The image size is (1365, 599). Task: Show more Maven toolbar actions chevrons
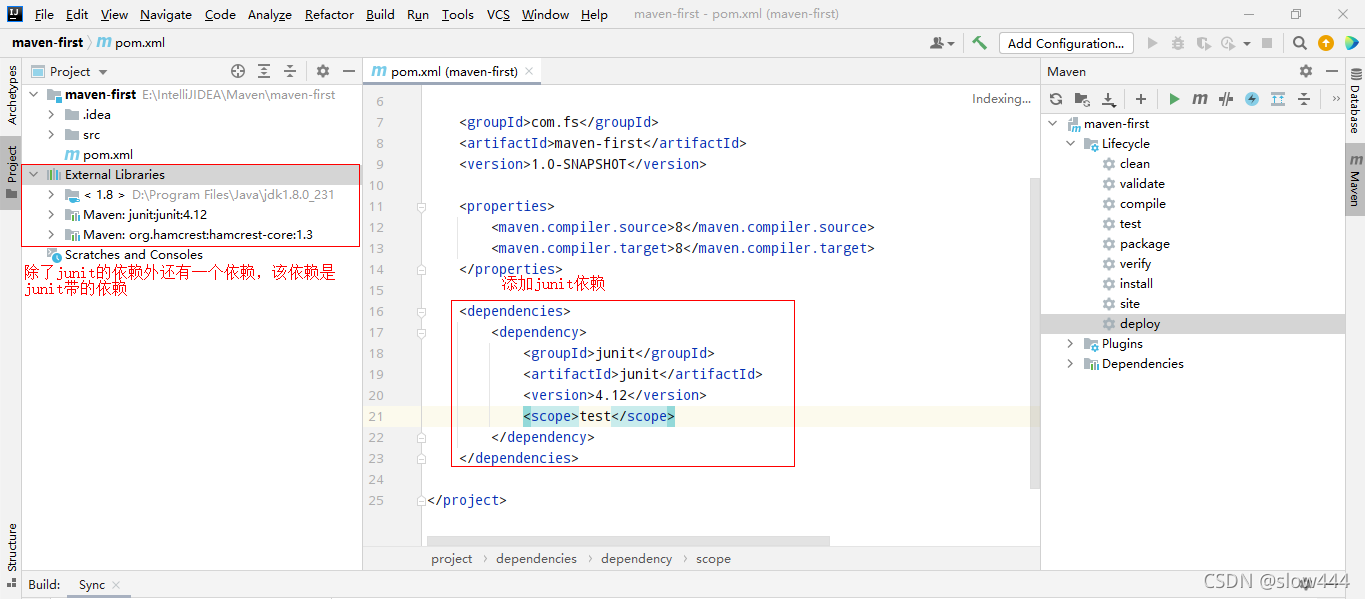[1336, 99]
